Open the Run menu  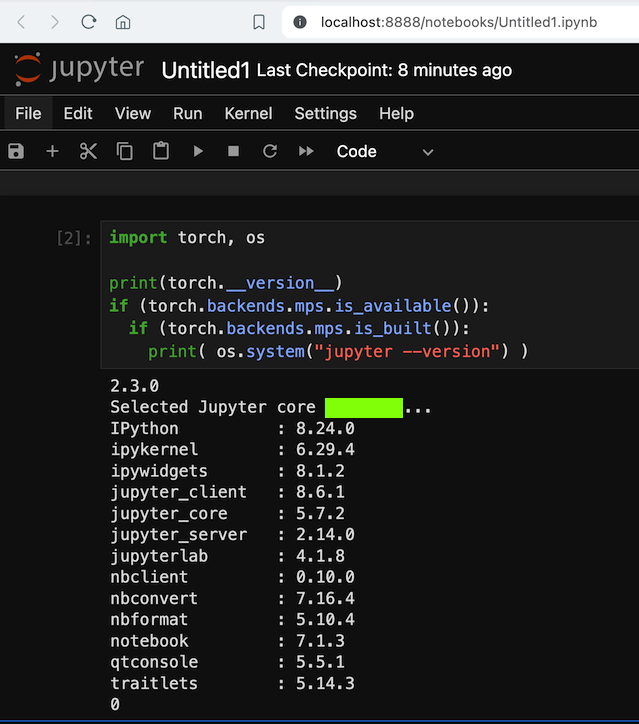coord(187,113)
